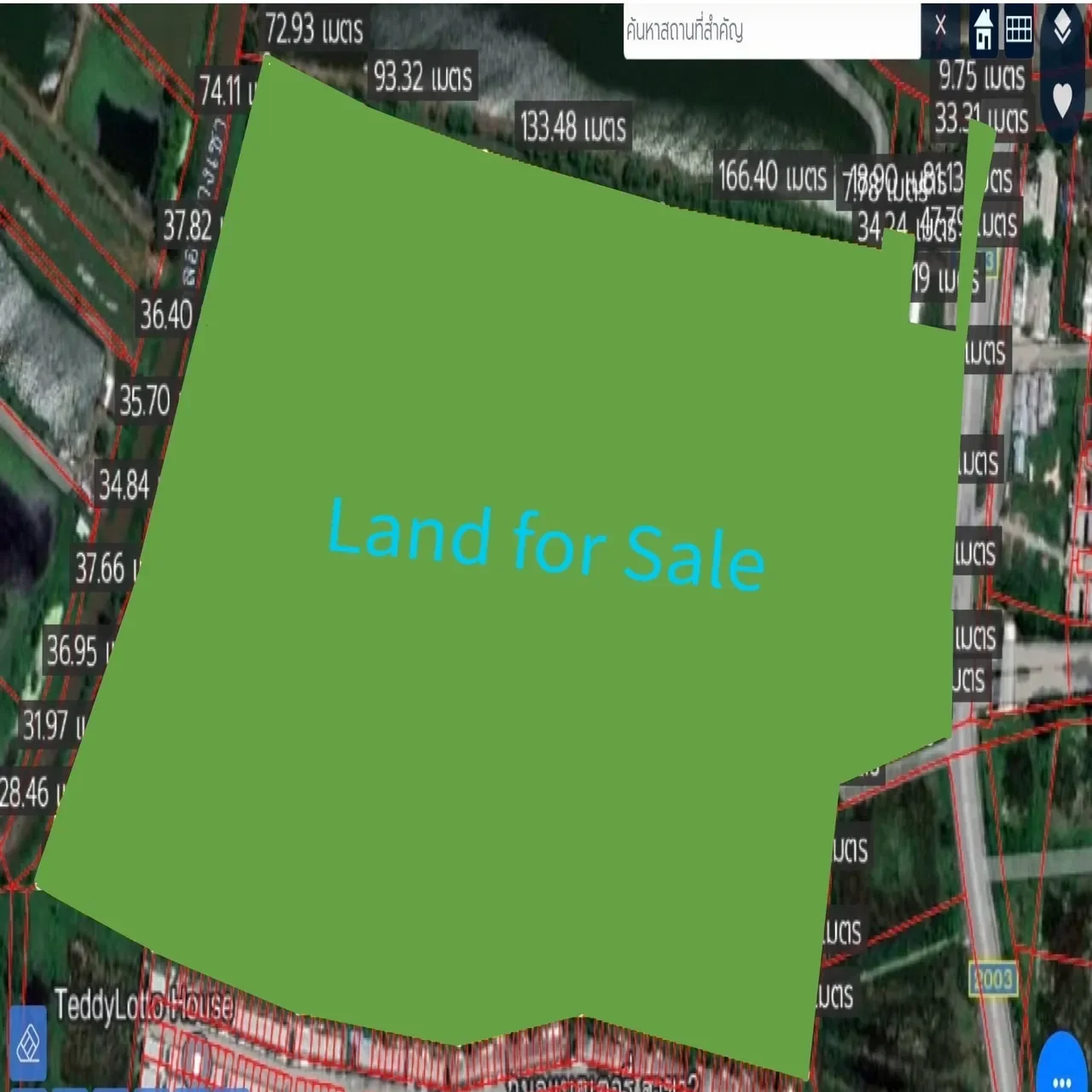The height and width of the screenshot is (1092, 1092).
Task: Click the 37.82 measurement label
Action: (x=189, y=226)
